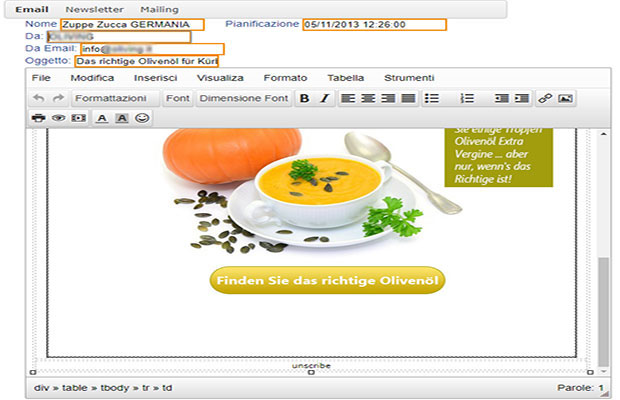This screenshot has width=620, height=400.
Task: Justify text alignment
Action: click(x=408, y=98)
